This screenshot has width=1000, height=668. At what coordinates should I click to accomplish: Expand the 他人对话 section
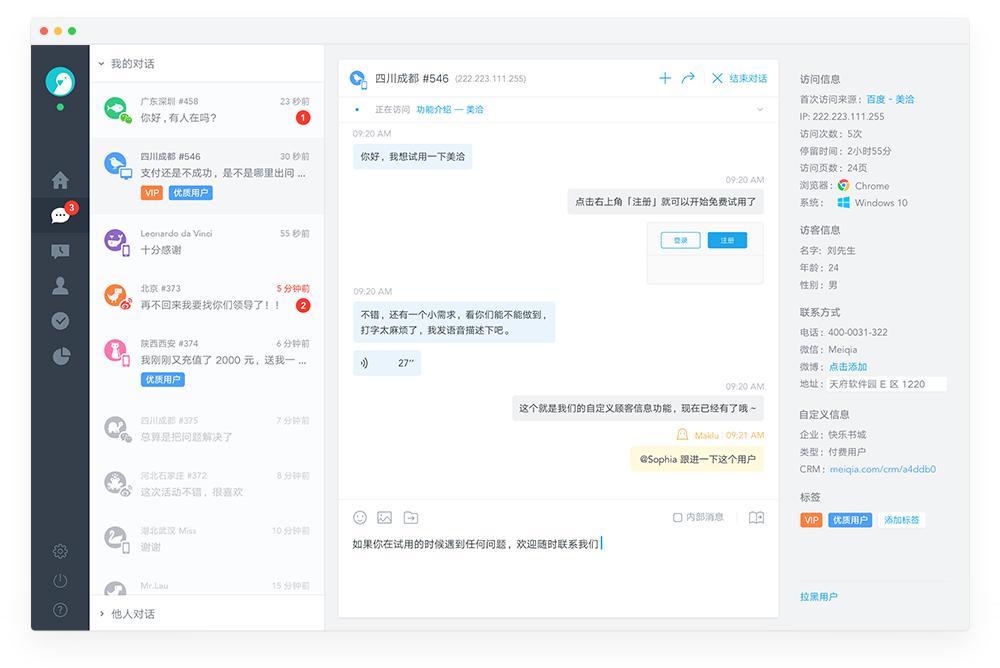pos(125,614)
